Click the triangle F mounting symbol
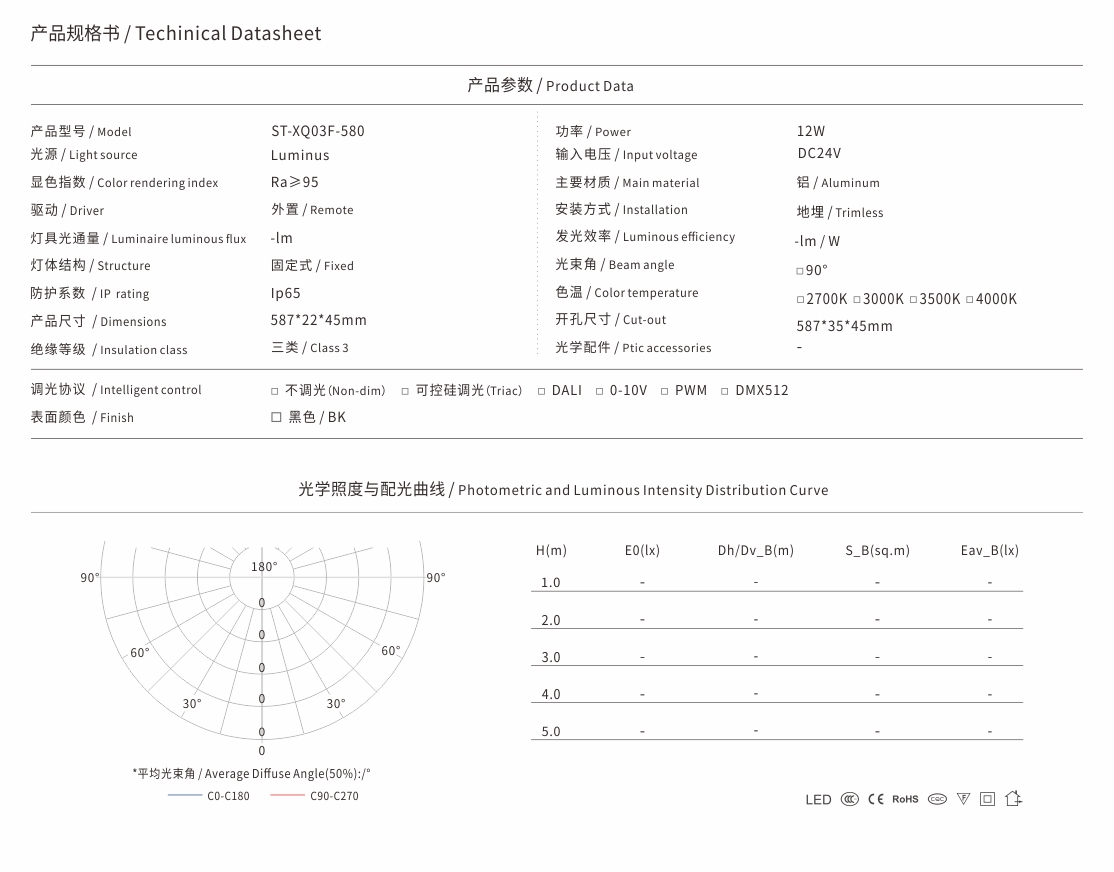This screenshot has height=872, width=1114. [963, 800]
